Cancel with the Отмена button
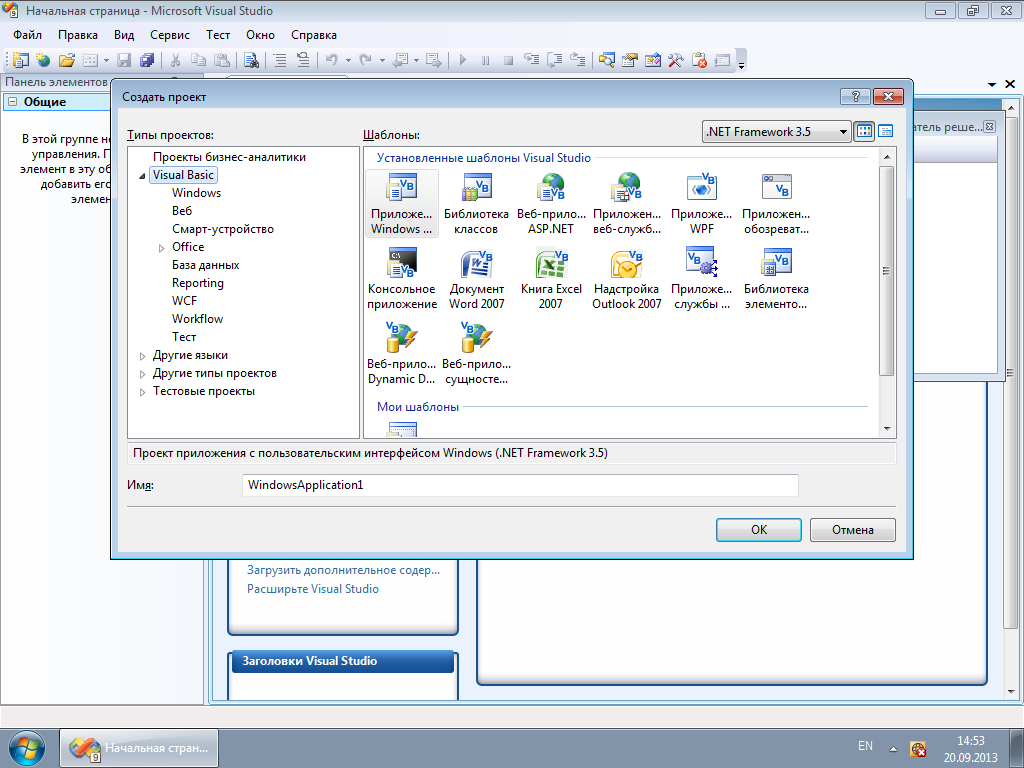This screenshot has width=1024, height=768. coord(852,530)
